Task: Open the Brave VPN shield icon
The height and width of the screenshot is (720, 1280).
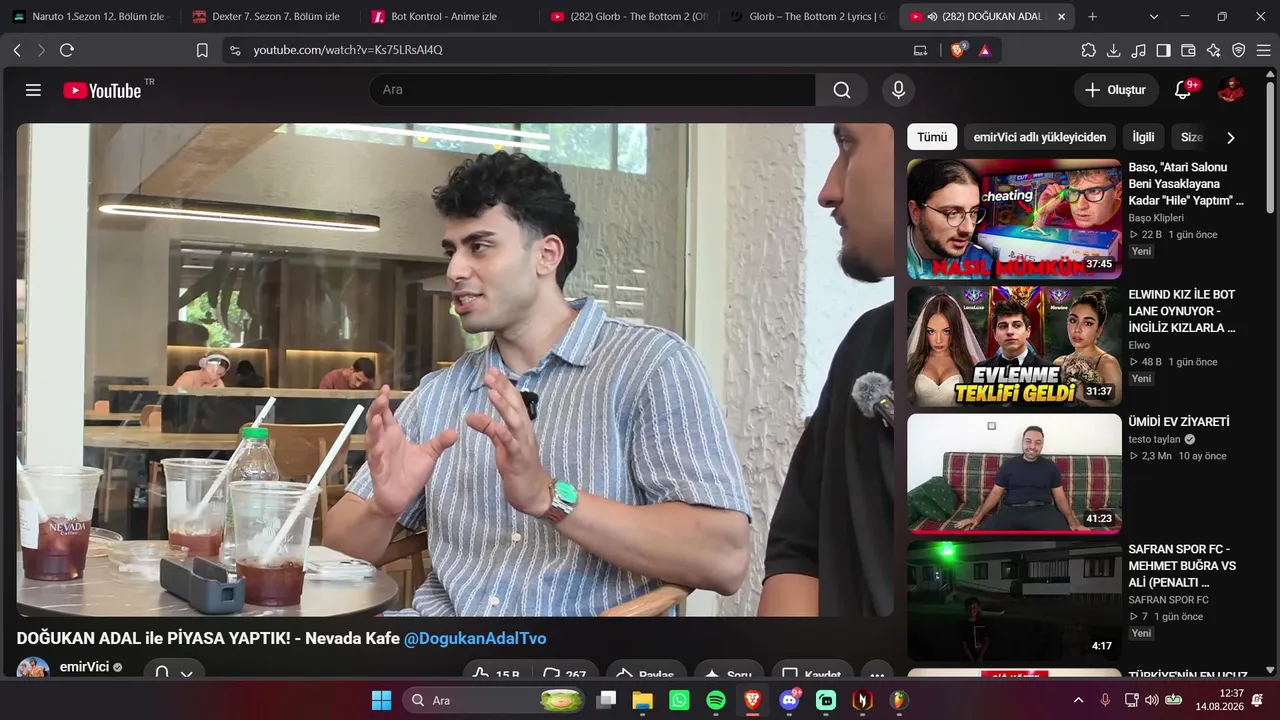Action: [1239, 50]
